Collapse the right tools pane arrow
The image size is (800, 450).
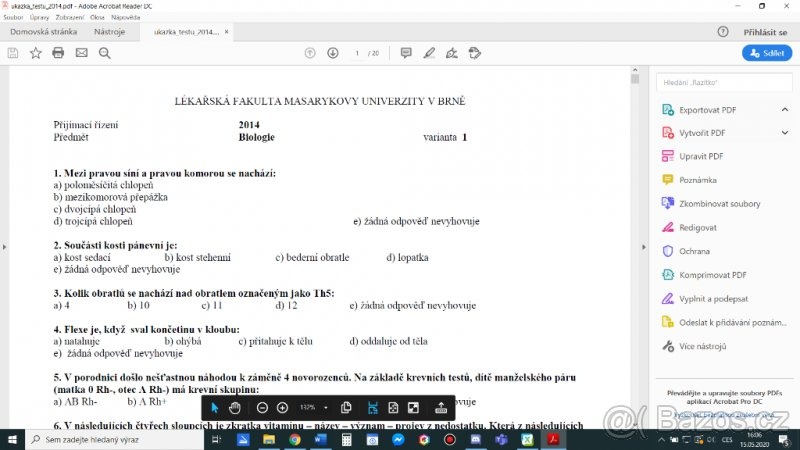[643, 247]
